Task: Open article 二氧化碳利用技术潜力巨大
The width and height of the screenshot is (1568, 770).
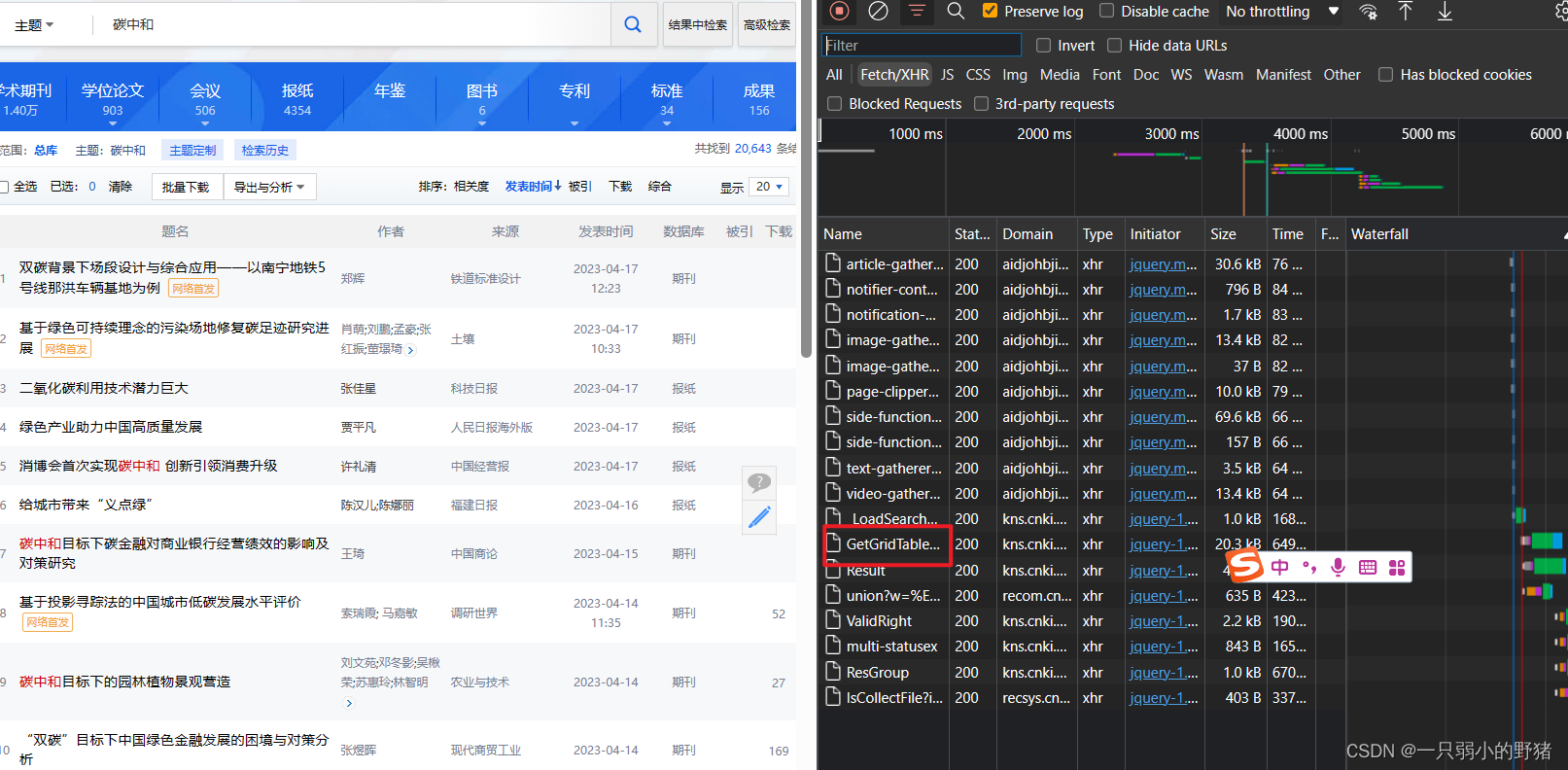Action: coord(104,388)
